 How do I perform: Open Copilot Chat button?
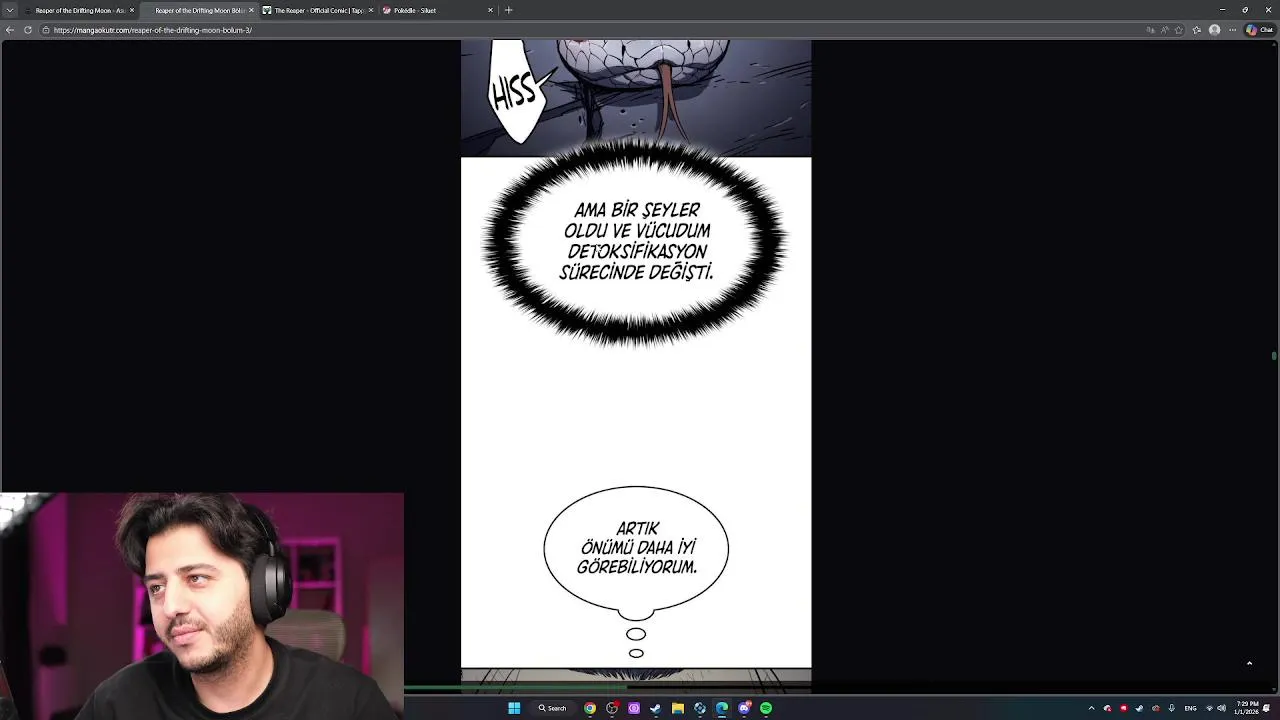pos(1259,30)
